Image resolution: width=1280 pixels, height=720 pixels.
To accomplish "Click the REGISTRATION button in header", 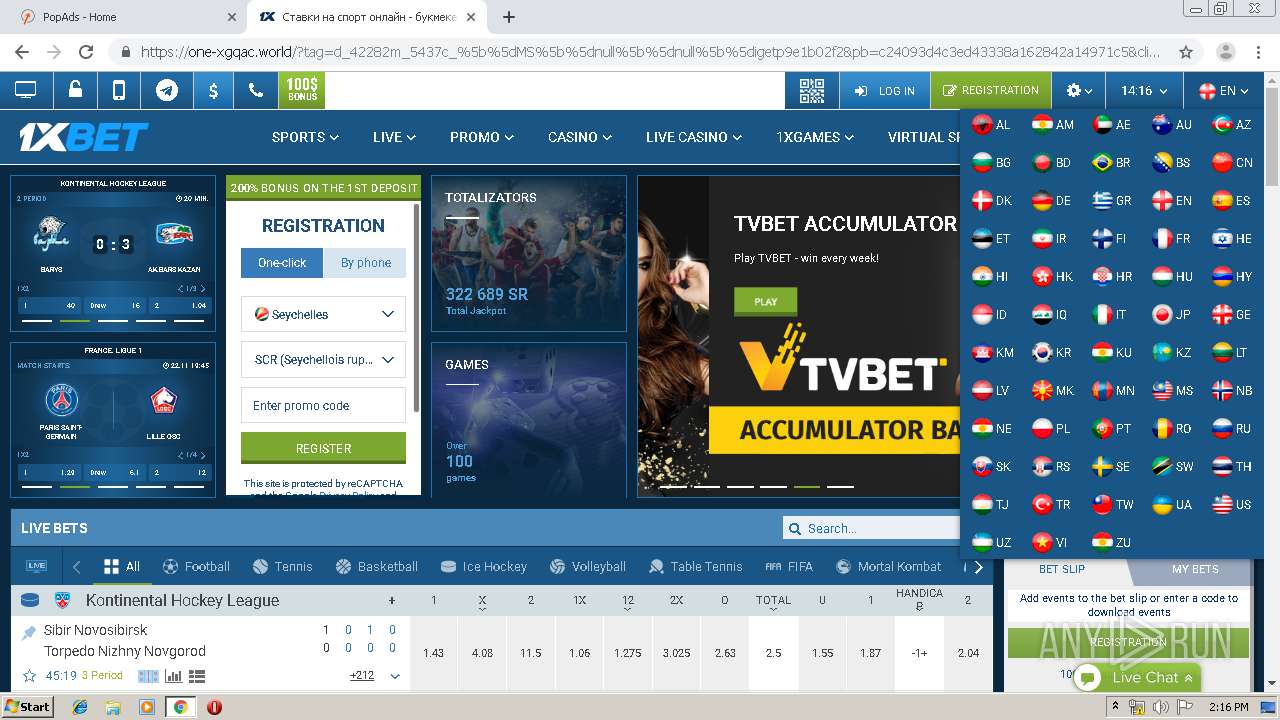I will coord(990,90).
